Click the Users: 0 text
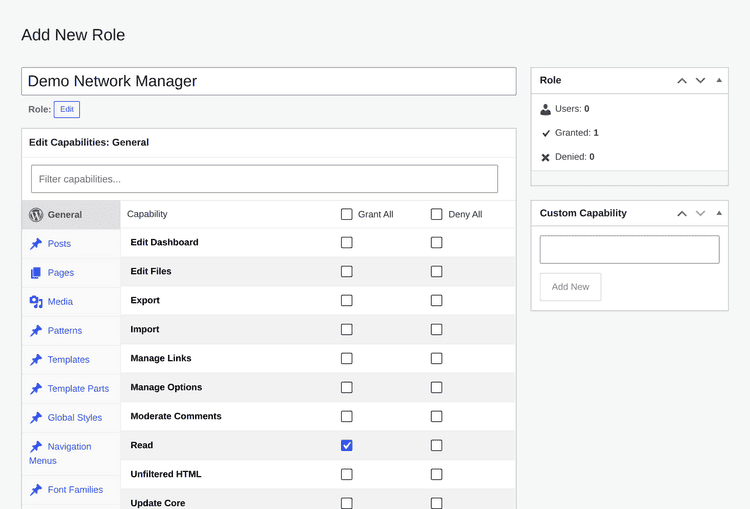This screenshot has height=509, width=750. [x=572, y=109]
